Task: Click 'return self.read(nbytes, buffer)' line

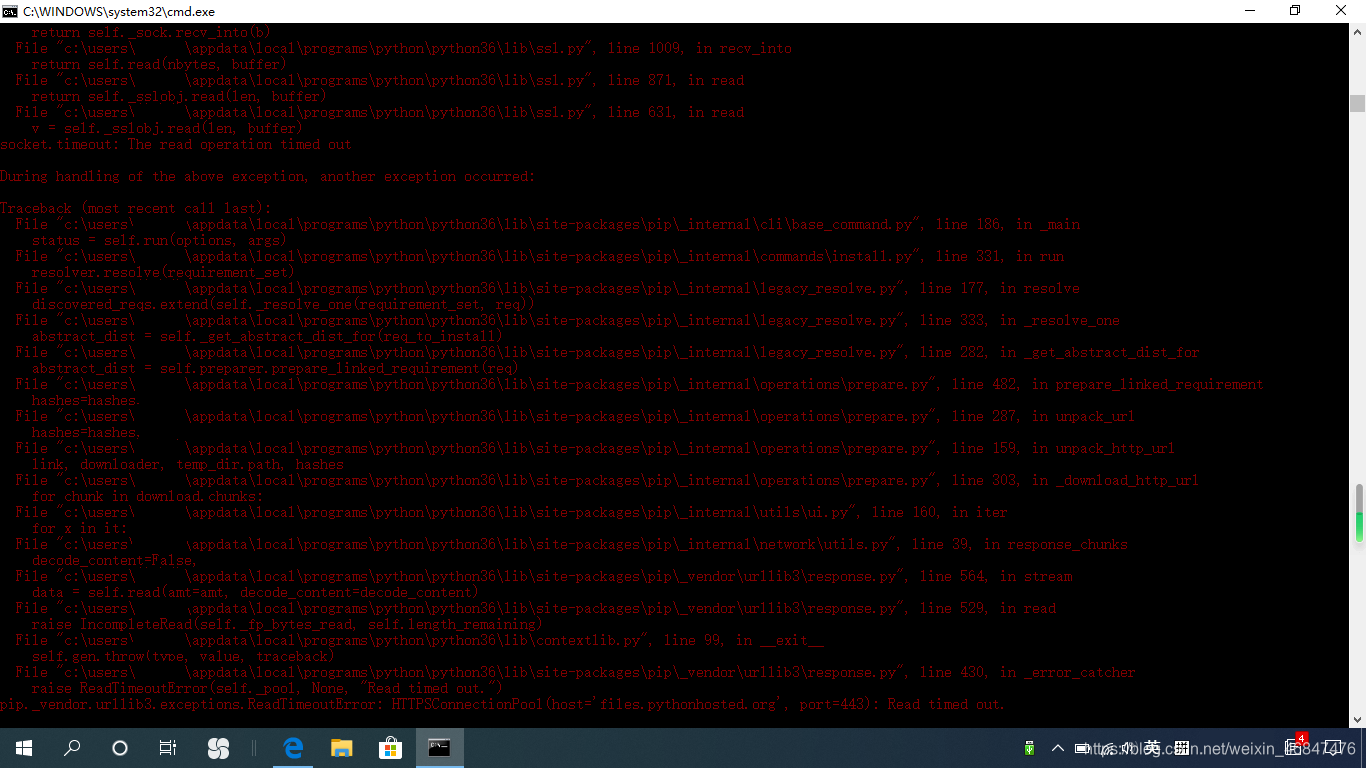Action: pyautogui.click(x=159, y=64)
